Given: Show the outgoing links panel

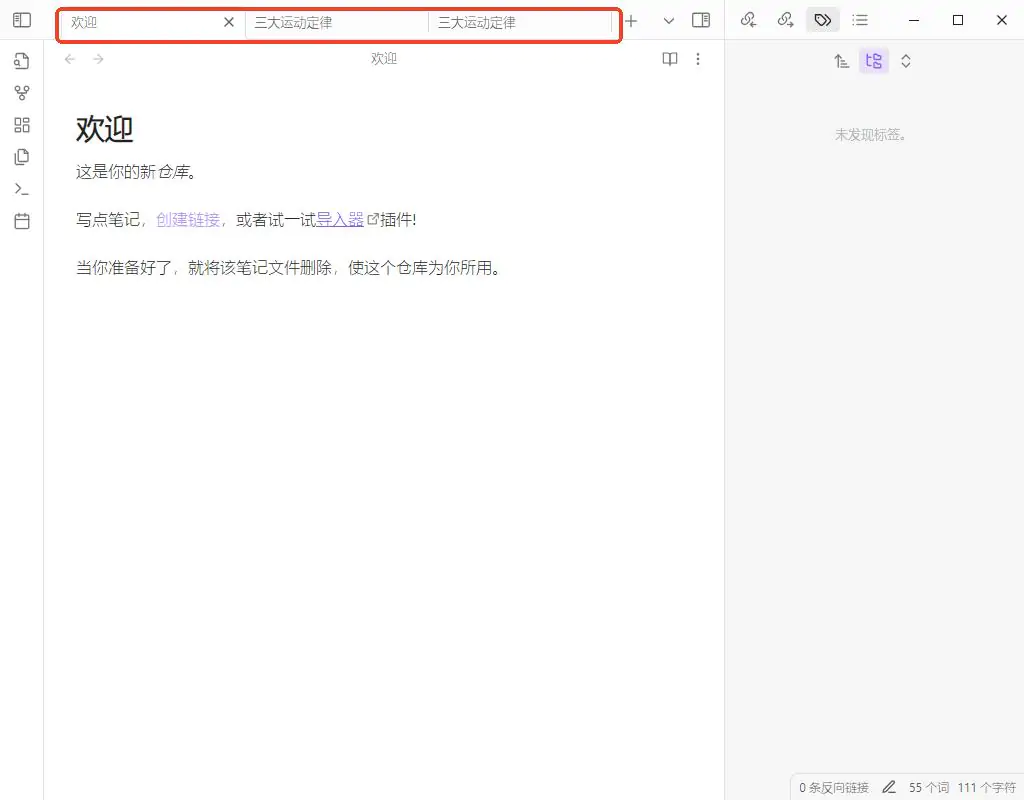Looking at the screenshot, I should pyautogui.click(x=785, y=20).
